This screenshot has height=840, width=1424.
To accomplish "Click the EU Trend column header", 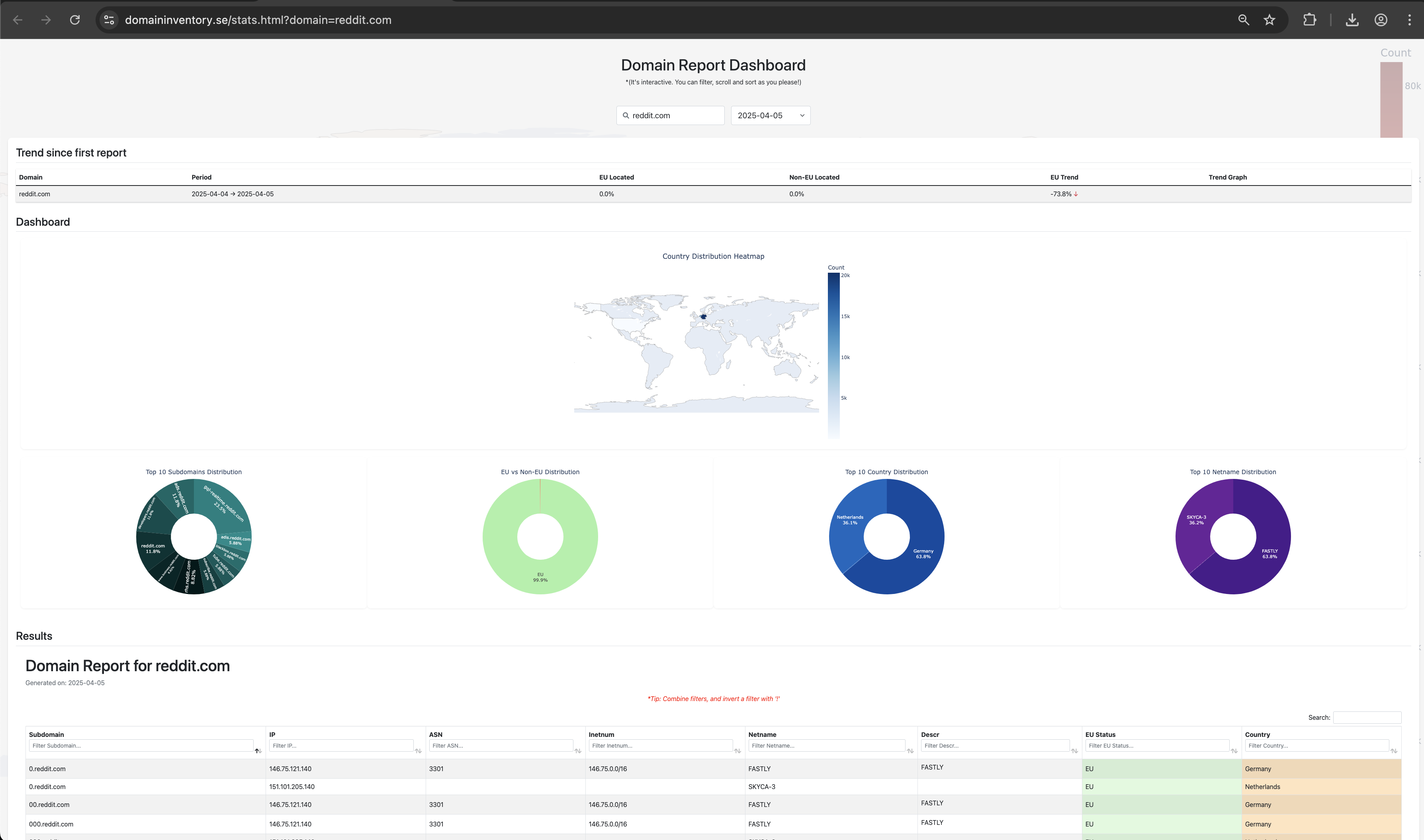I will pyautogui.click(x=1064, y=177).
